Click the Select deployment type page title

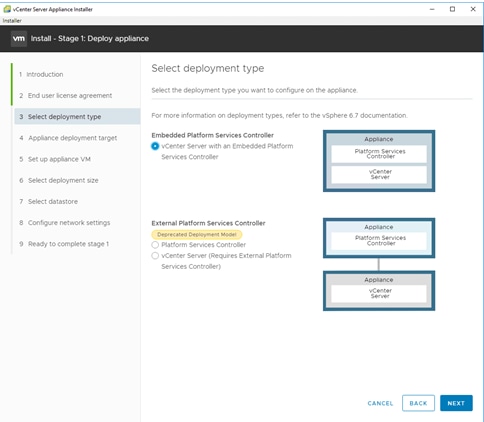[x=208, y=68]
